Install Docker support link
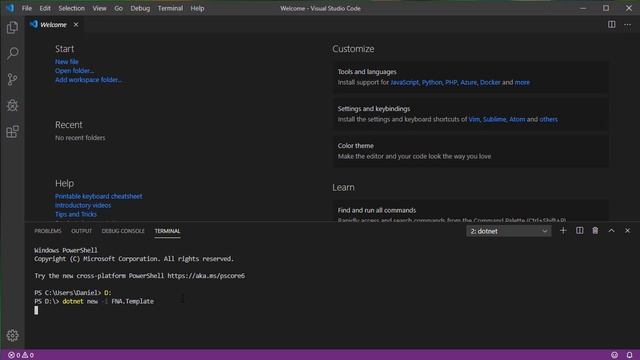Screen dimensions: 640x360 pos(490,82)
